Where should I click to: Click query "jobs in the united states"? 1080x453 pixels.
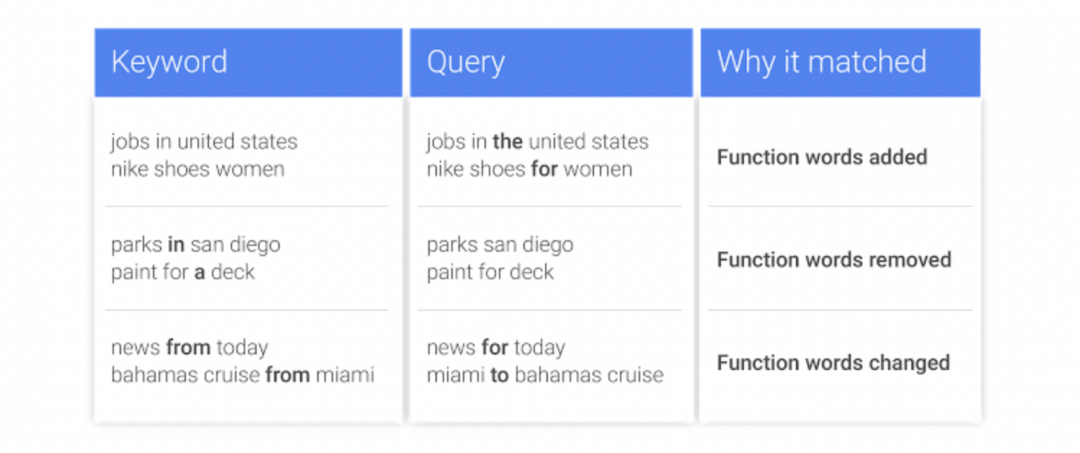pos(537,142)
